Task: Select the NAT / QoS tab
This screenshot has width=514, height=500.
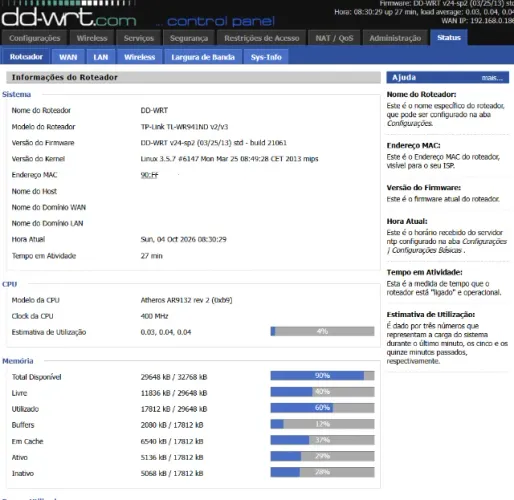Action: point(334,38)
